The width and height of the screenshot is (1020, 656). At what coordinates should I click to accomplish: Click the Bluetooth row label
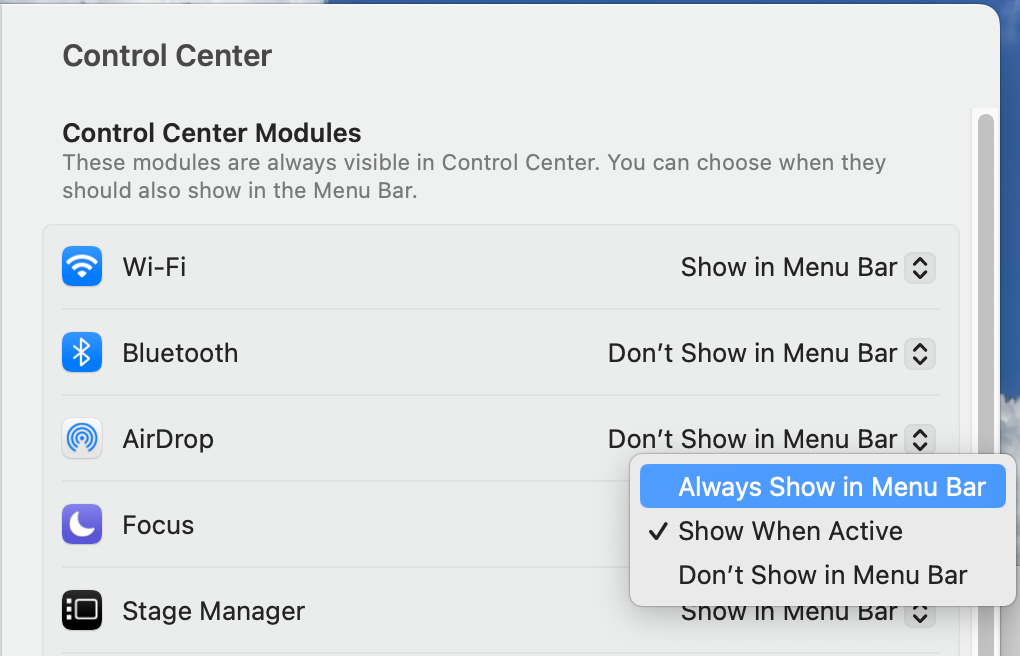tap(180, 353)
